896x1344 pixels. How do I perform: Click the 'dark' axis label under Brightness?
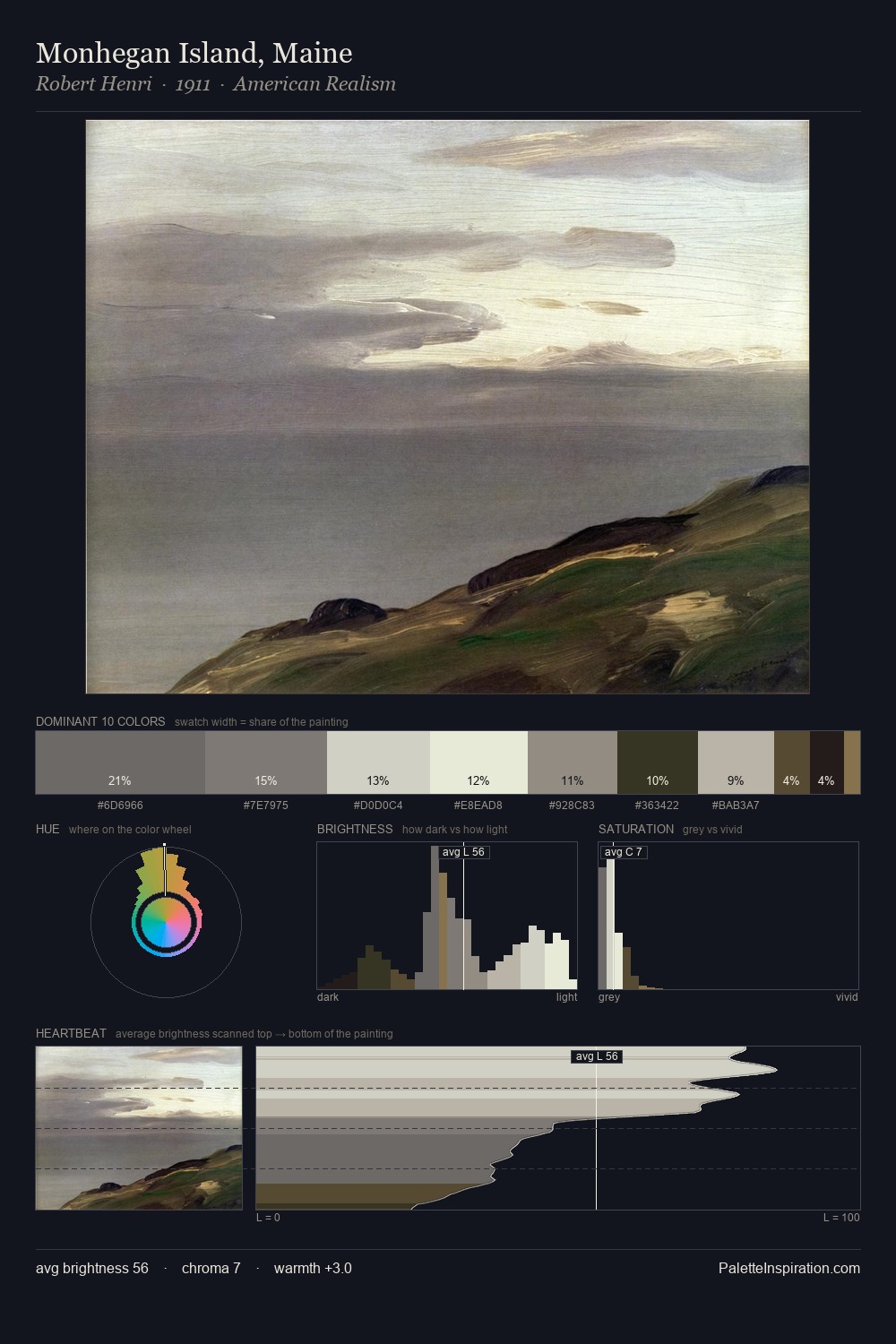[x=328, y=996]
